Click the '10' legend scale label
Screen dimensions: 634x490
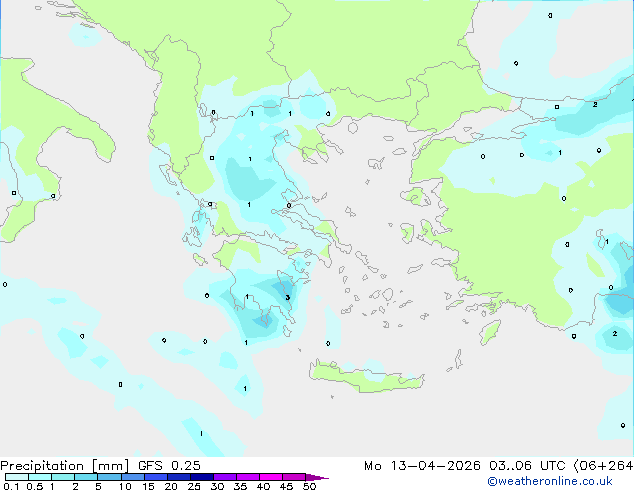pos(125,486)
